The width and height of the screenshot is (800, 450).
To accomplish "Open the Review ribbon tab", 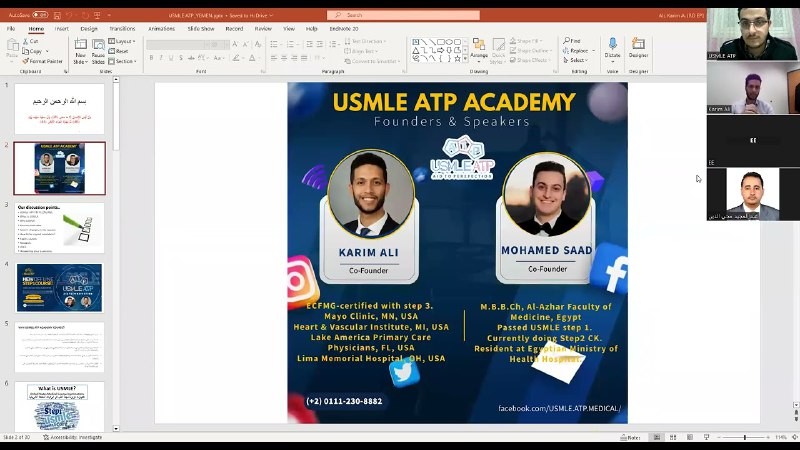I will click(x=263, y=29).
